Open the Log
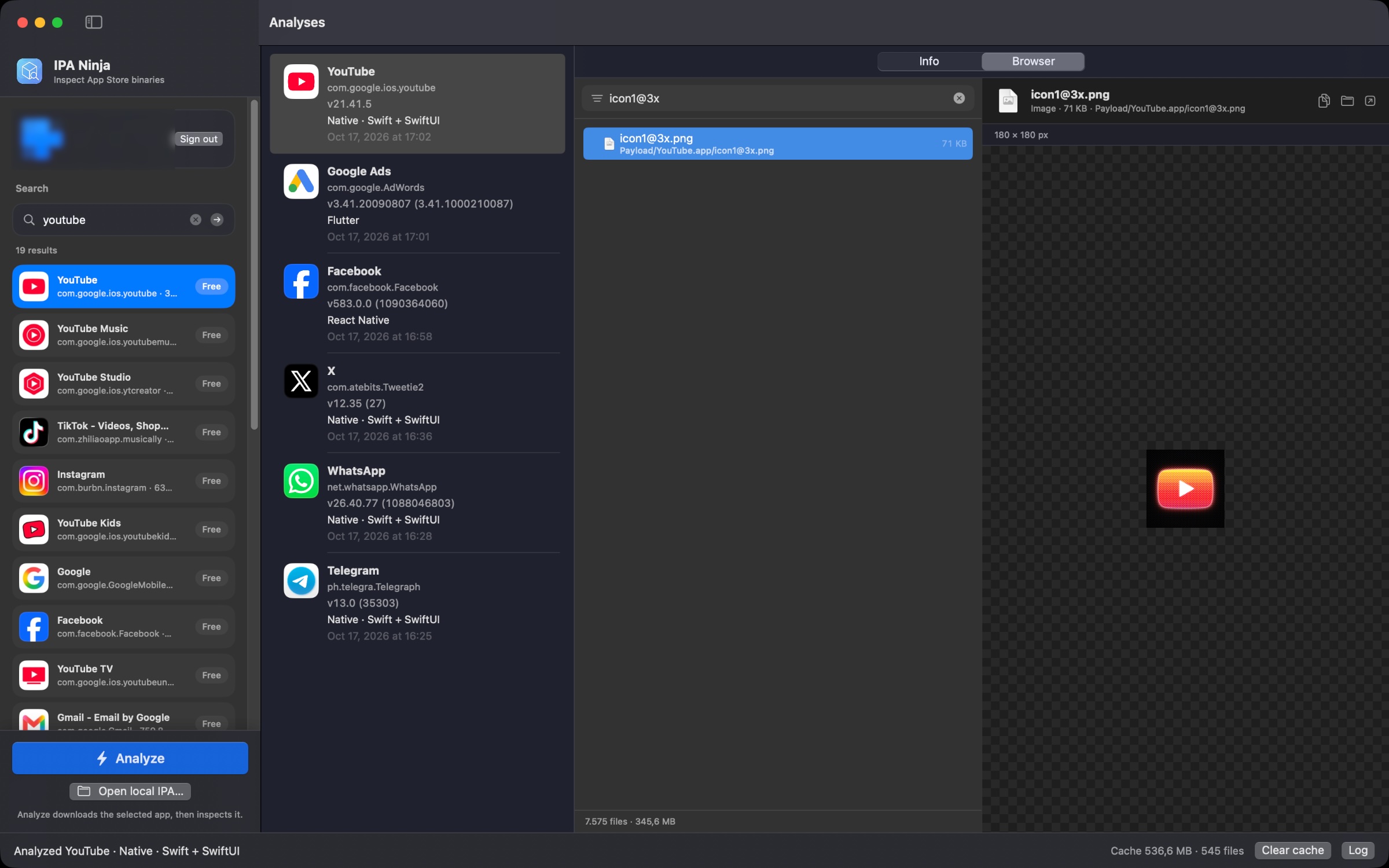 (1358, 850)
